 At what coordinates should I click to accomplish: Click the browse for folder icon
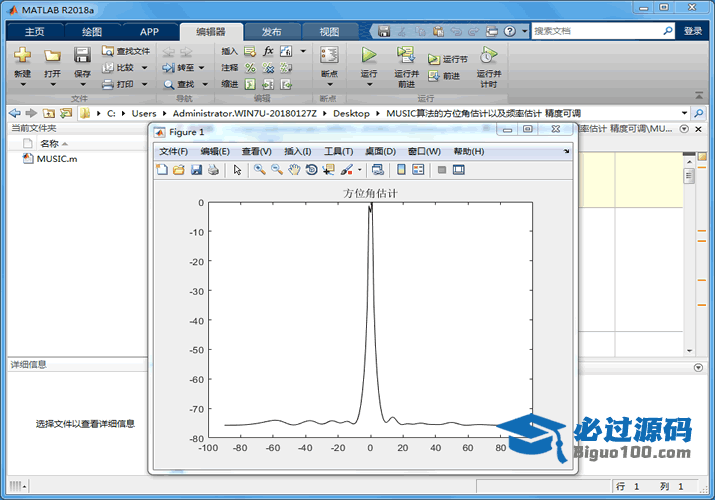tap(66, 113)
